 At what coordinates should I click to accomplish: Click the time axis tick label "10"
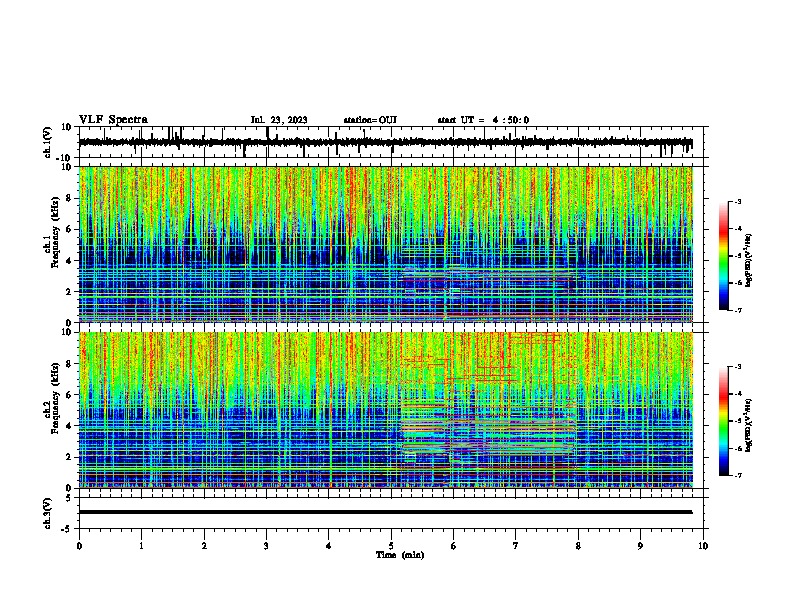(703, 546)
